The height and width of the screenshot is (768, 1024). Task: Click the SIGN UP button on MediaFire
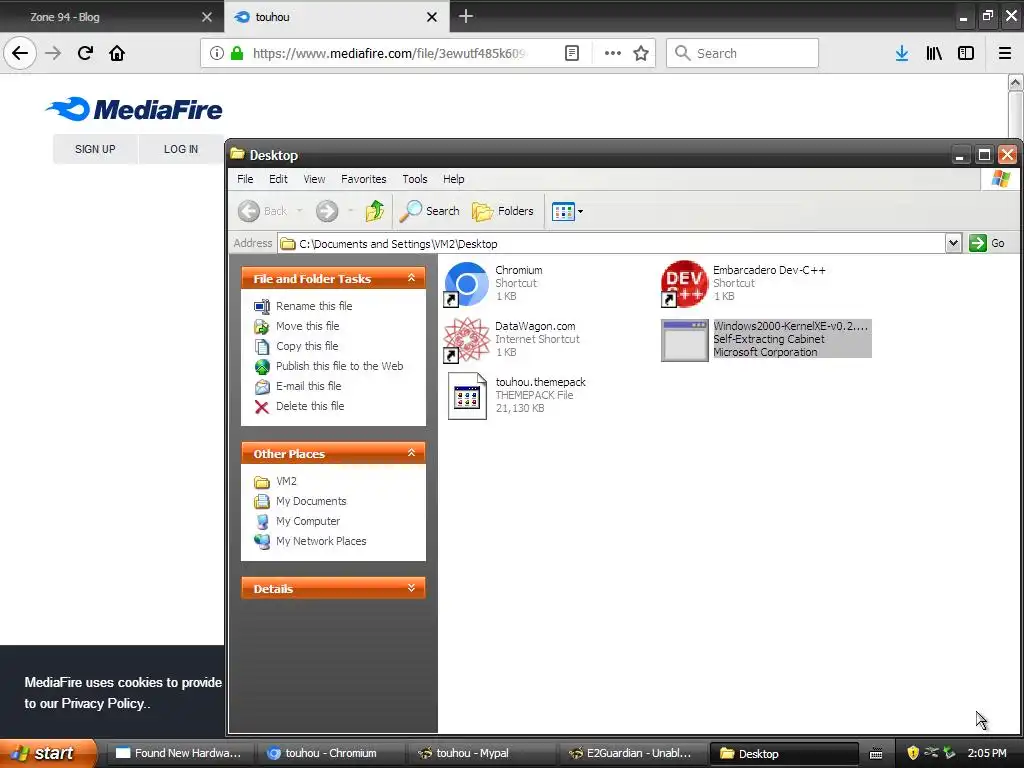[x=95, y=149]
